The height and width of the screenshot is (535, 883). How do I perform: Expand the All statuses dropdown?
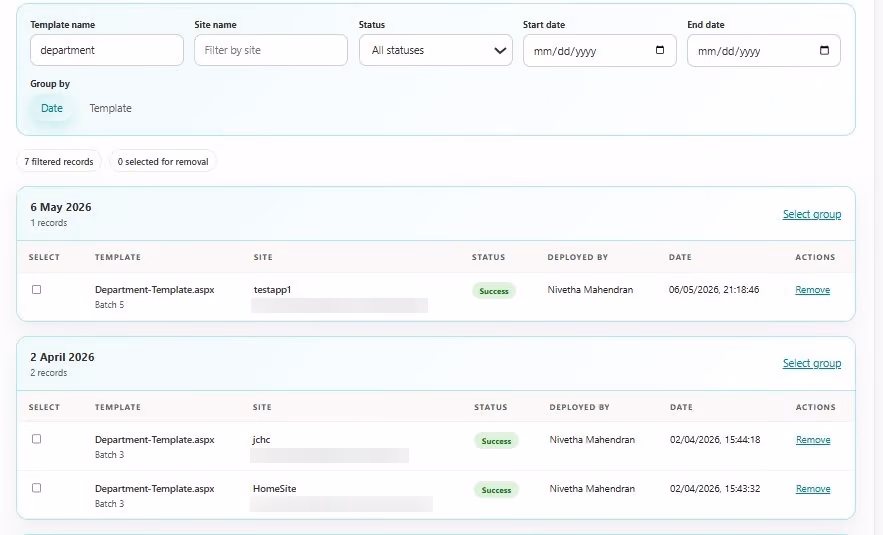pyautogui.click(x=436, y=50)
